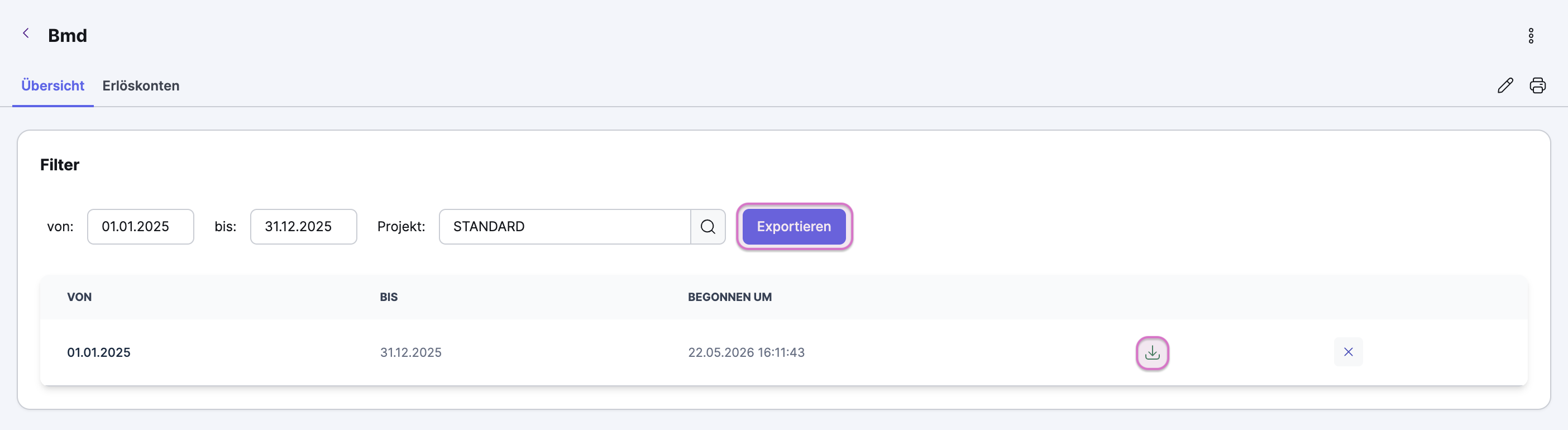Open the three-dot more options menu
The width and height of the screenshot is (1568, 430).
click(1531, 36)
